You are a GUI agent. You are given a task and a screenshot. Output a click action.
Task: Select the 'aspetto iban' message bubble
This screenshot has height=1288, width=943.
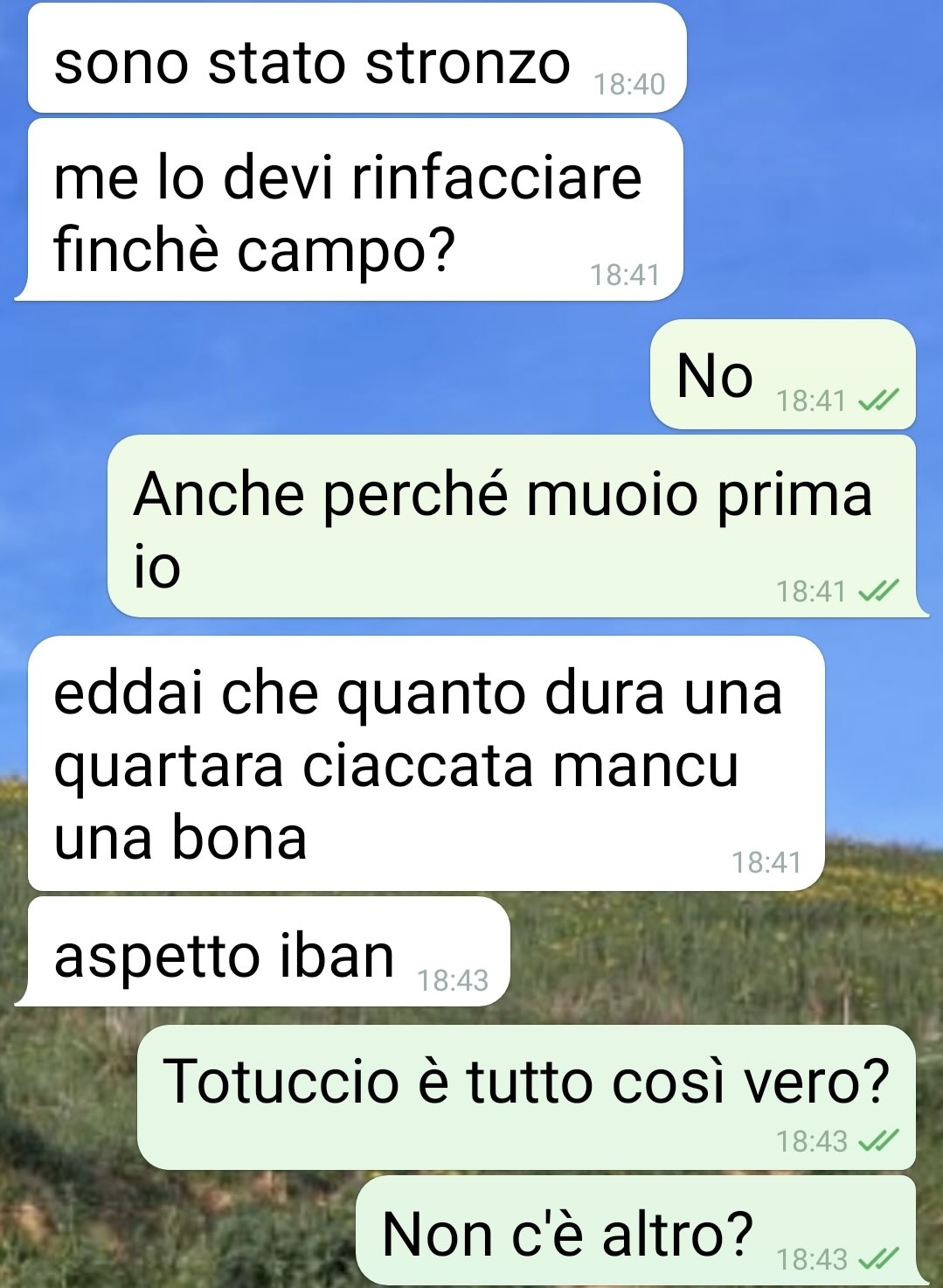262,951
